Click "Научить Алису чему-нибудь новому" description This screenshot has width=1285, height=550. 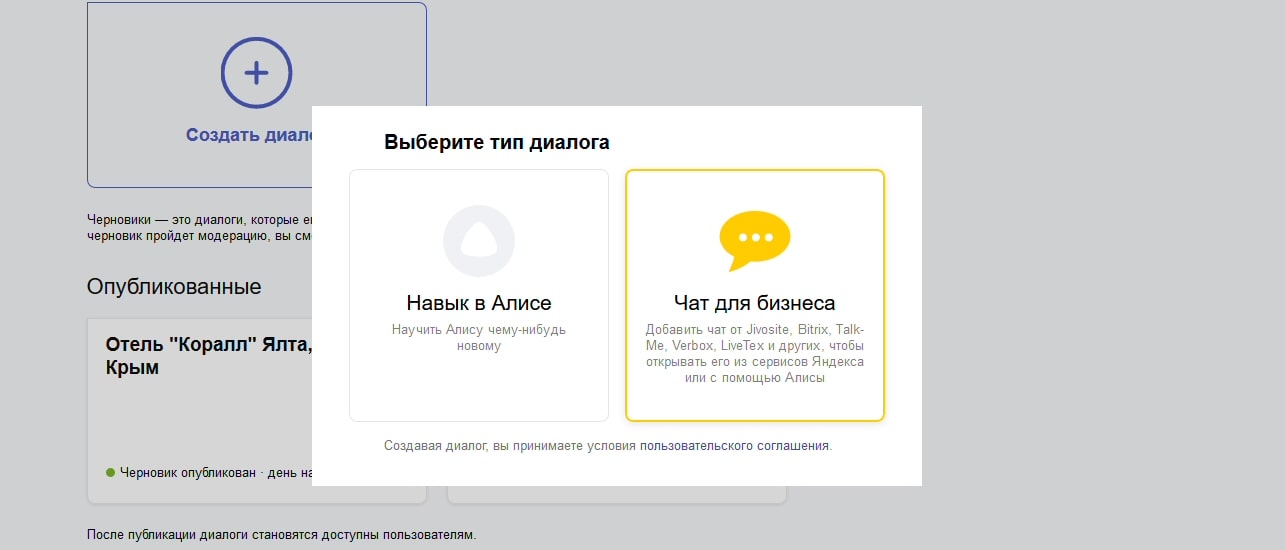click(x=479, y=338)
